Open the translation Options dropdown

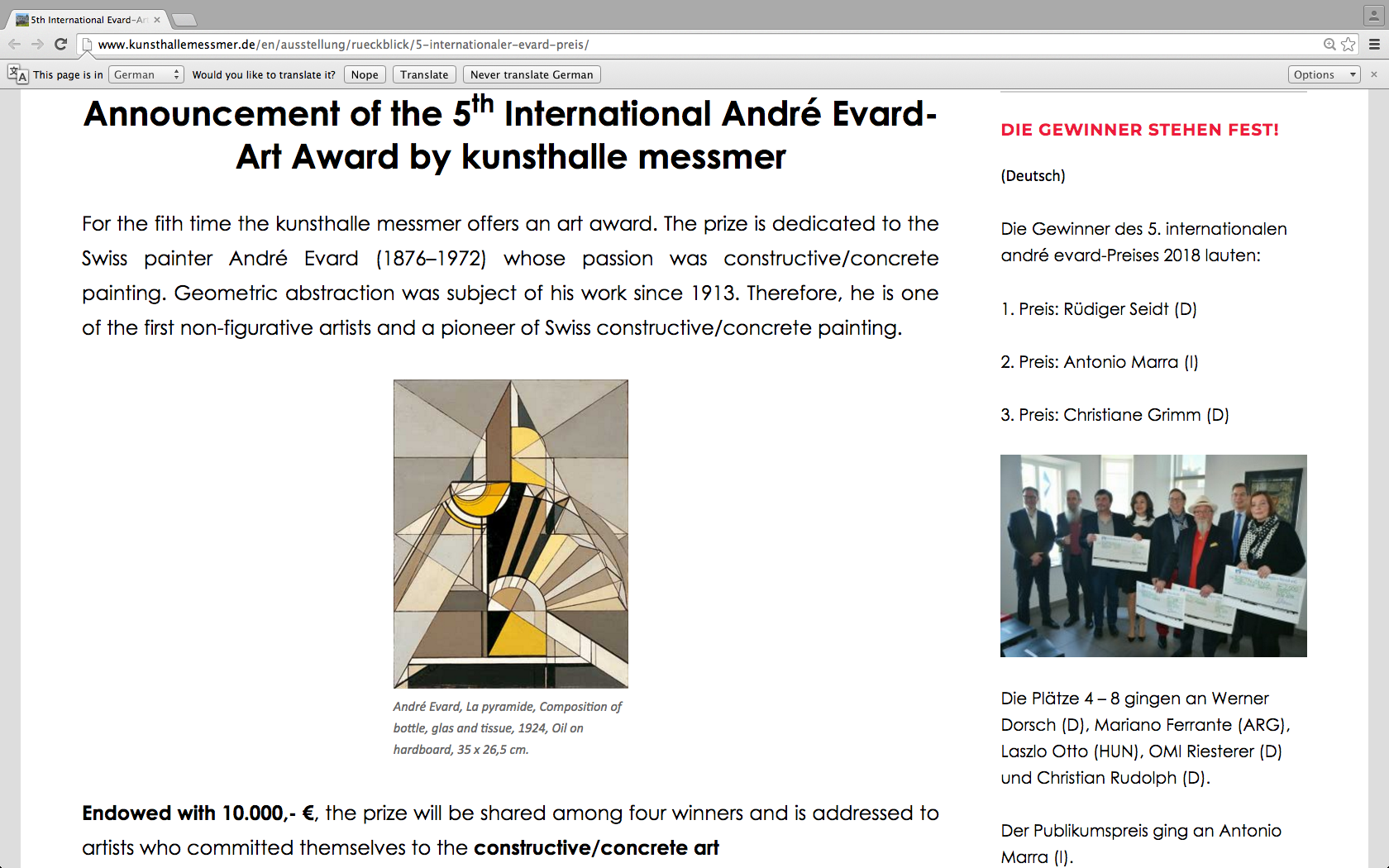point(1324,74)
